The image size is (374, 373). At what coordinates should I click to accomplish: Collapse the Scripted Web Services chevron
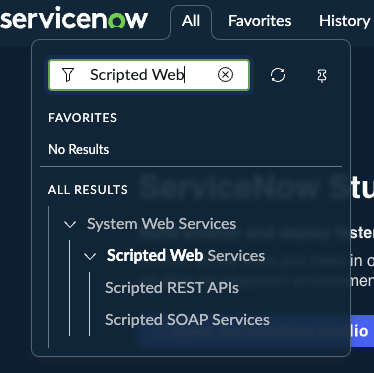coord(90,256)
